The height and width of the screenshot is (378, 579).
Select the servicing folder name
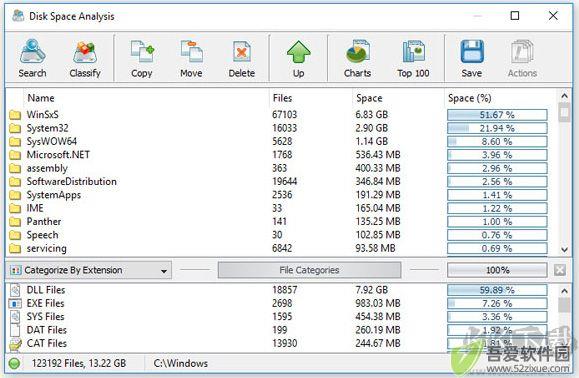(x=46, y=248)
